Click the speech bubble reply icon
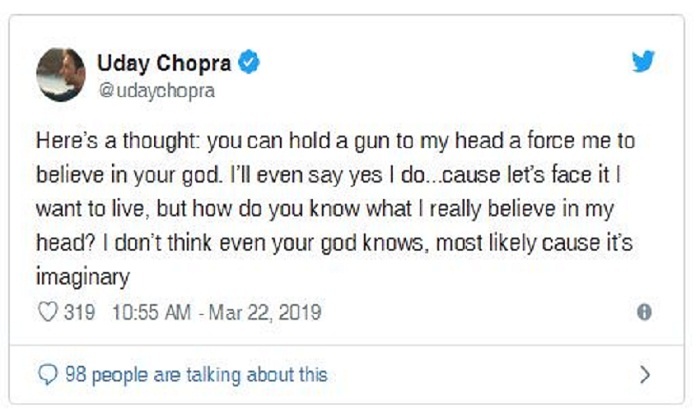The image size is (700, 411). pyautogui.click(x=48, y=375)
